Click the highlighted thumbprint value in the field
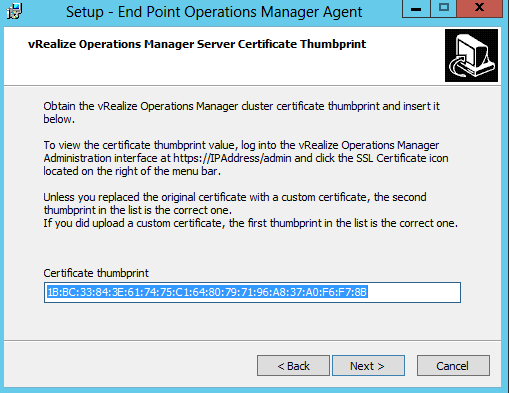The image size is (509, 393). (207, 292)
